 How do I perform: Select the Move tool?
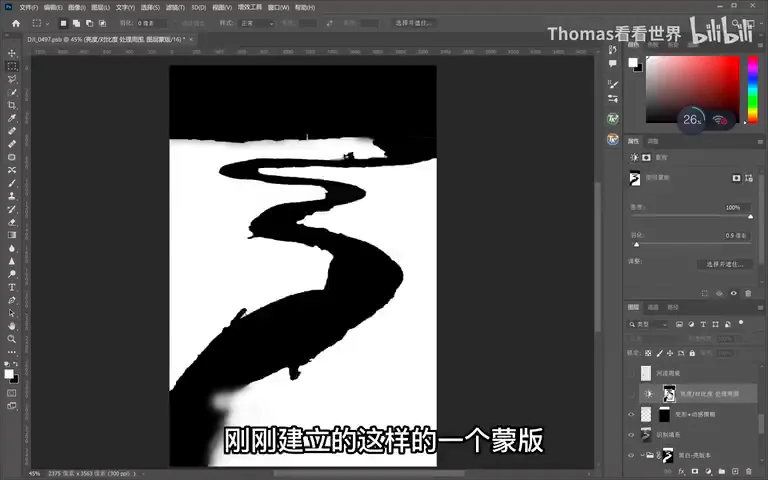[x=12, y=53]
